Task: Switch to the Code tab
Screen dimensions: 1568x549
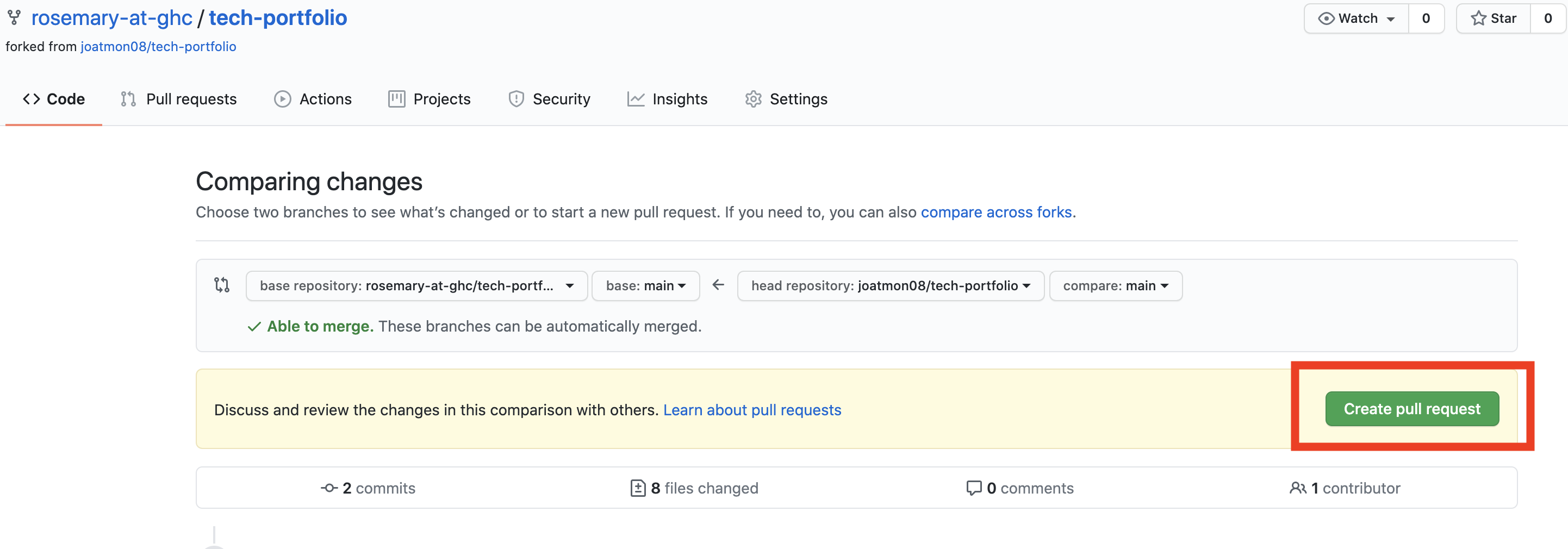Action: tap(54, 98)
